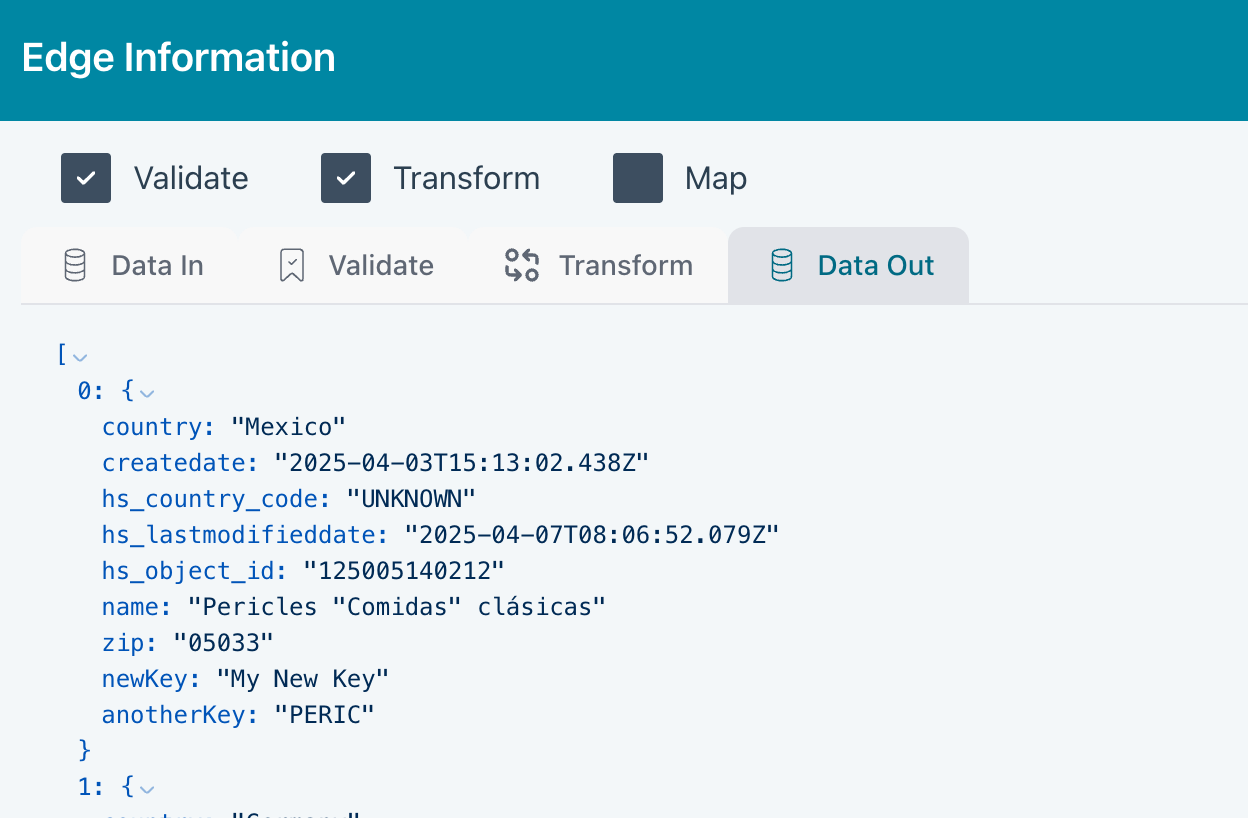Collapse the item 1 object chevron

point(147,789)
